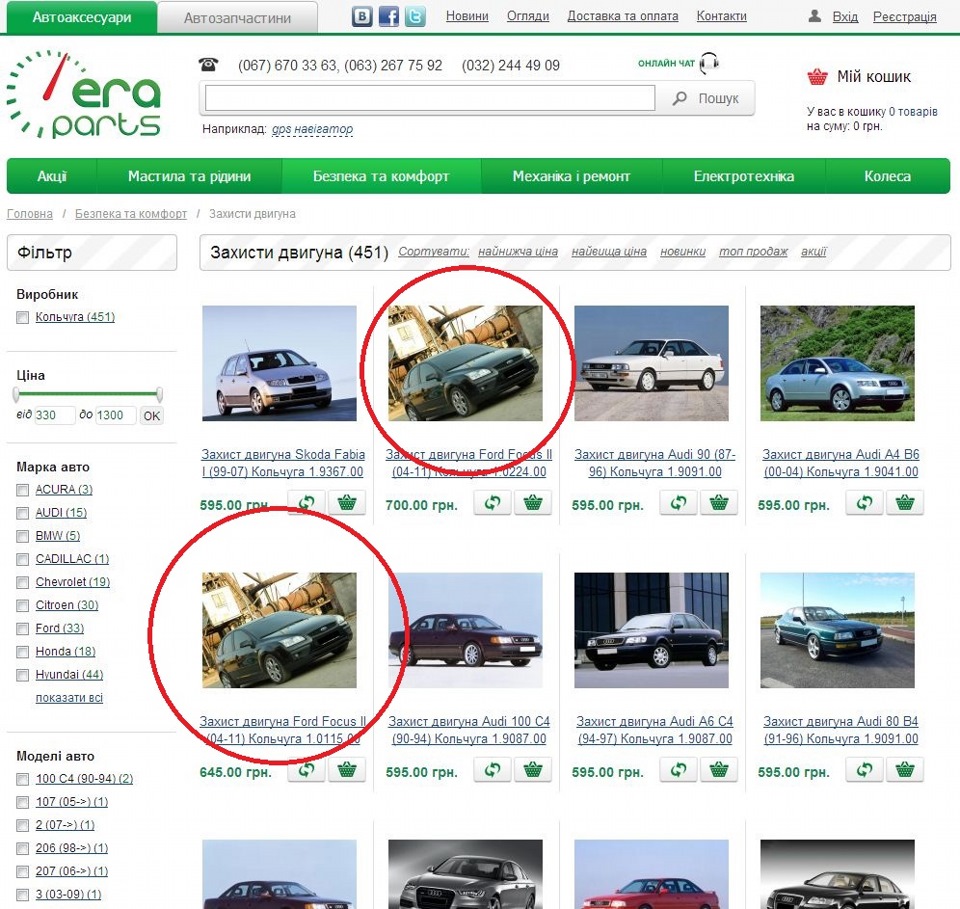Check the Hyundai brand filter

[23, 675]
